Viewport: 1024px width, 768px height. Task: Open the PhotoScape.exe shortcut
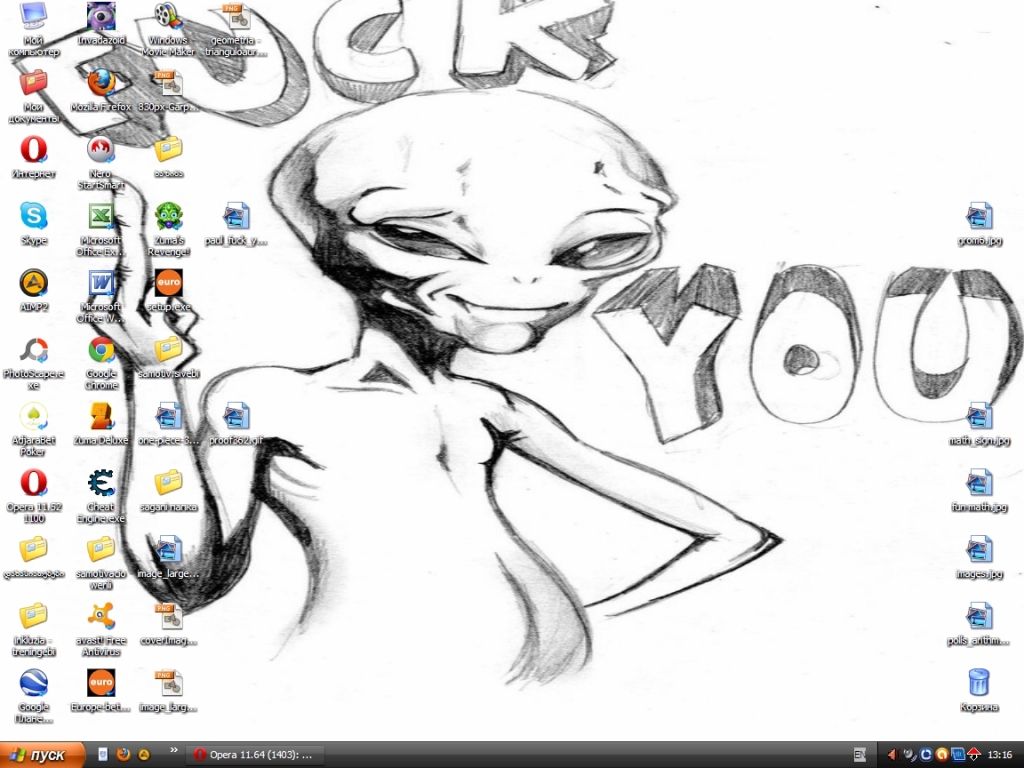pyautogui.click(x=33, y=351)
